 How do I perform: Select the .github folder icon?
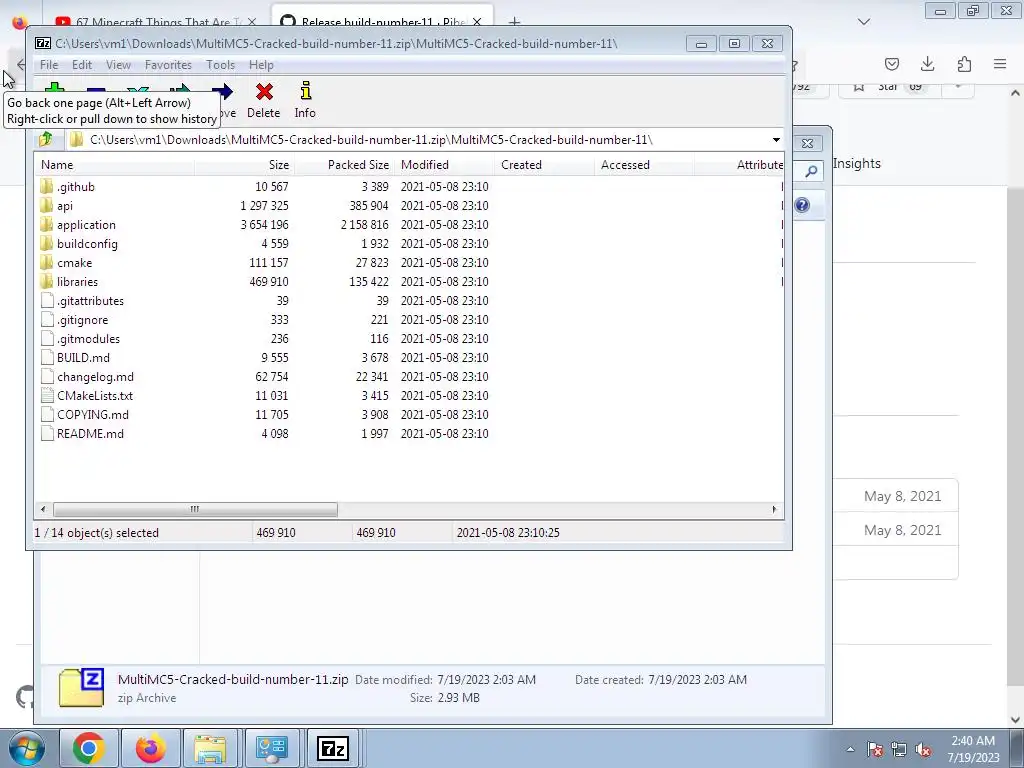pyautogui.click(x=46, y=187)
